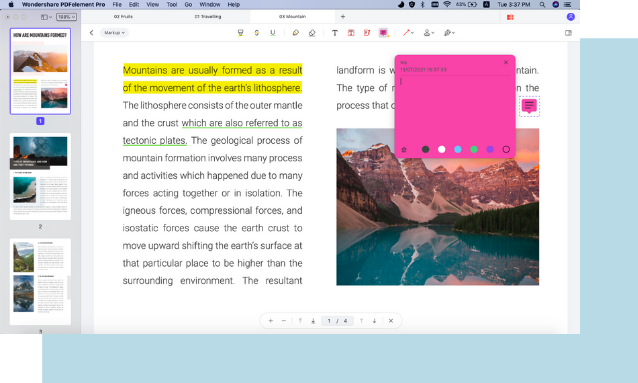Select the Text Callout tool
Image resolution: width=638 pixels, height=383 pixels.
click(x=367, y=33)
